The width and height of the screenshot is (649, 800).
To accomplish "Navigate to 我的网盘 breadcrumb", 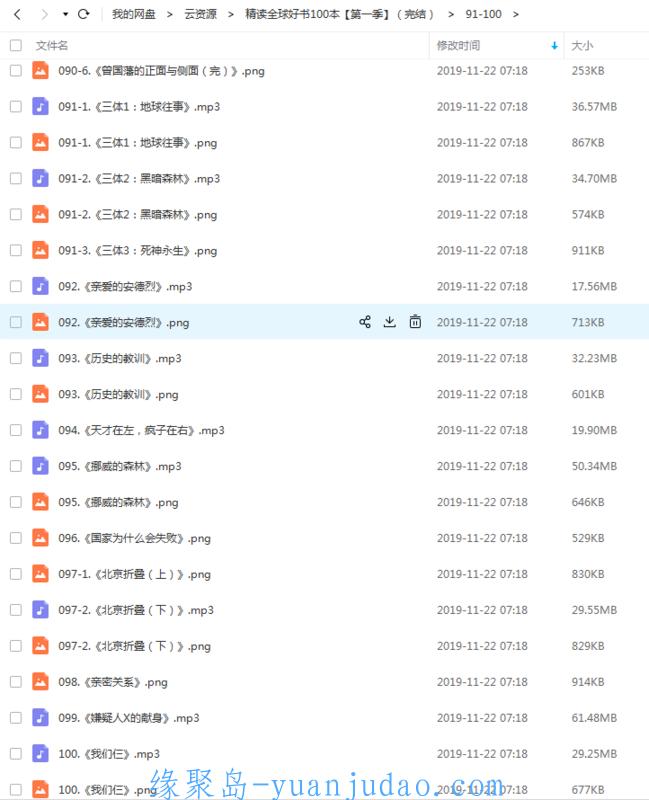I will point(134,14).
